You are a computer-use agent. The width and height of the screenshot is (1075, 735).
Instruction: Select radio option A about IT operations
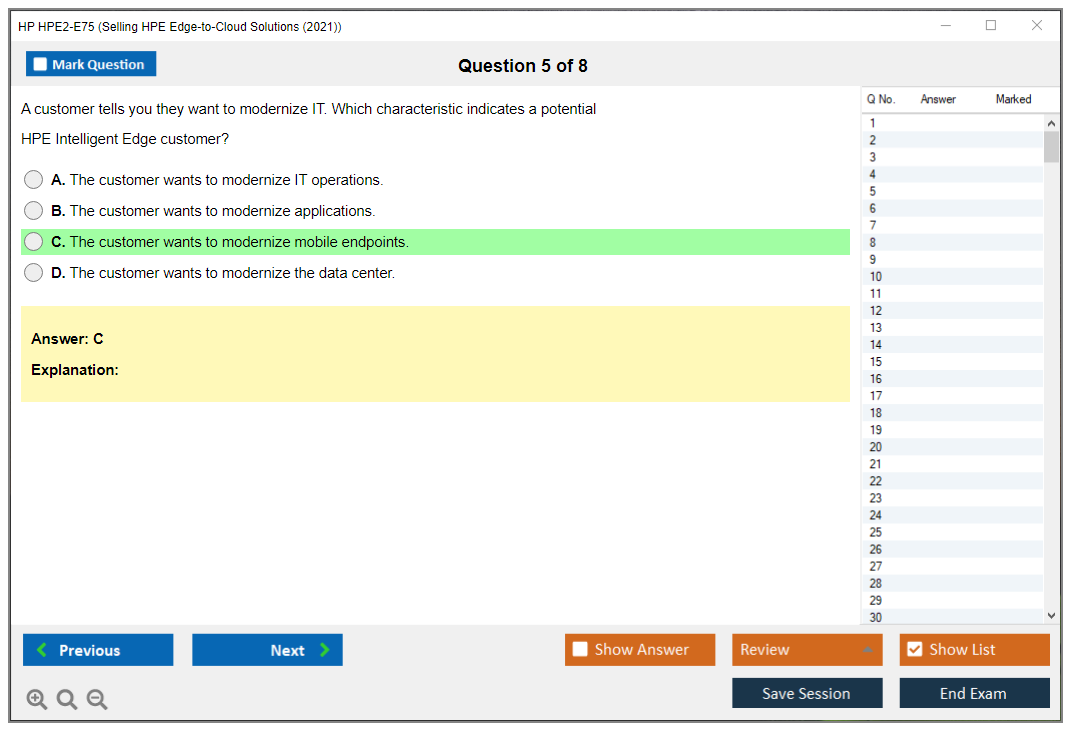pyautogui.click(x=34, y=180)
